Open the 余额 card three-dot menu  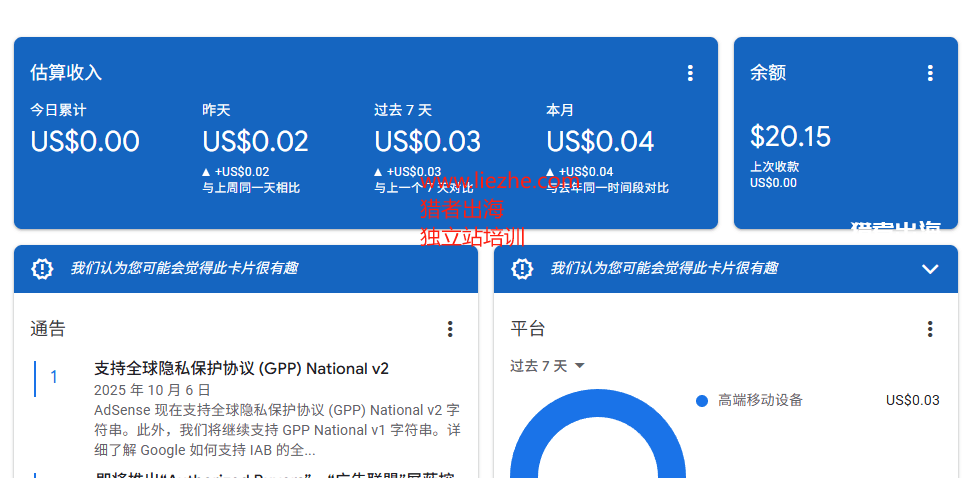tap(930, 73)
